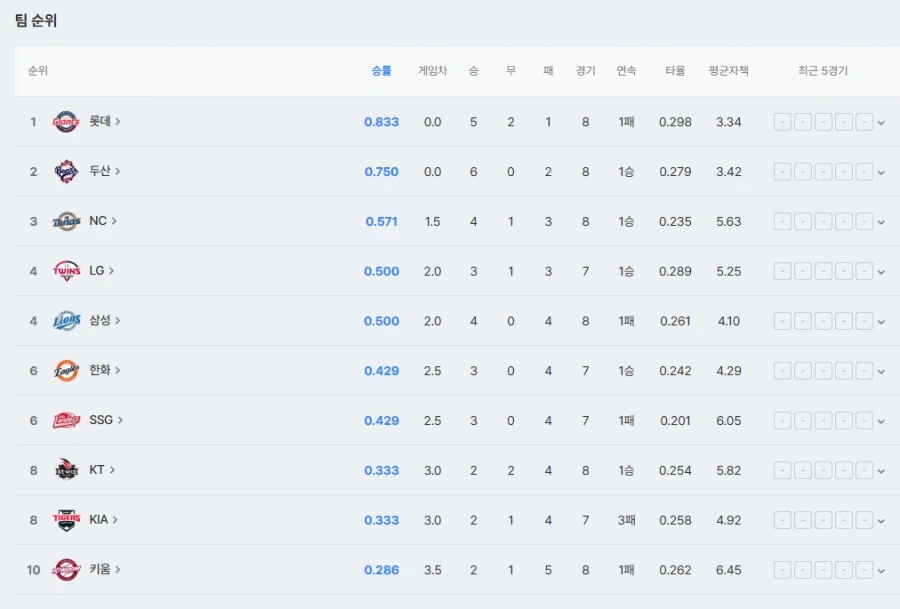This screenshot has height=609, width=900.
Task: Click the KT Wiz team logo
Action: click(x=66, y=470)
